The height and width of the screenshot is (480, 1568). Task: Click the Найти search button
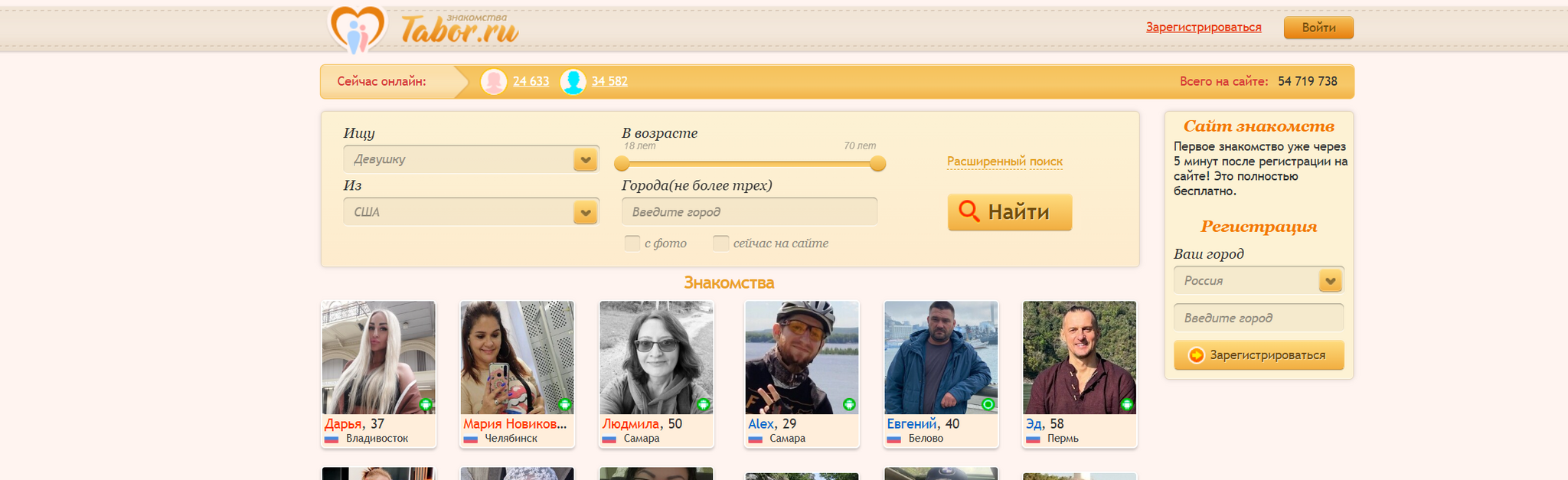pyautogui.click(x=1010, y=212)
